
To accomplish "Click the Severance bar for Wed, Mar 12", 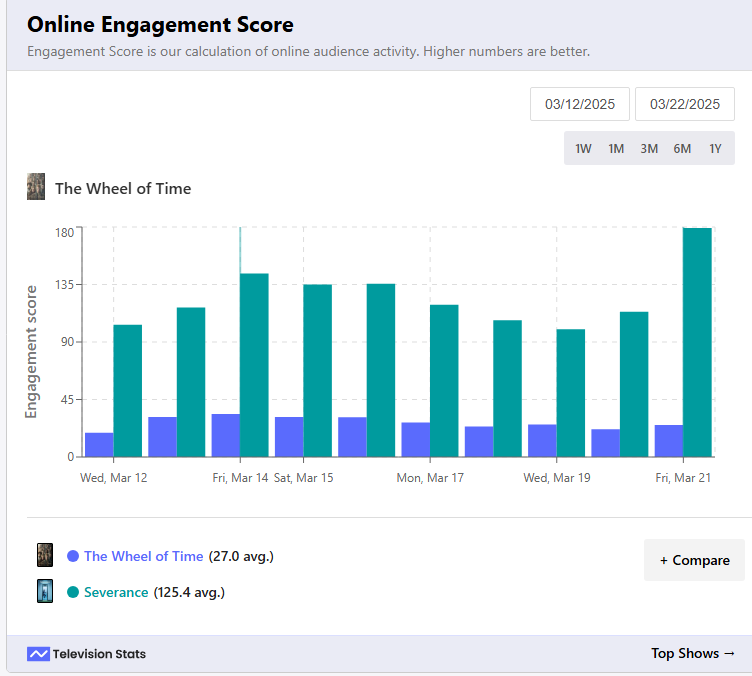I will (127, 390).
